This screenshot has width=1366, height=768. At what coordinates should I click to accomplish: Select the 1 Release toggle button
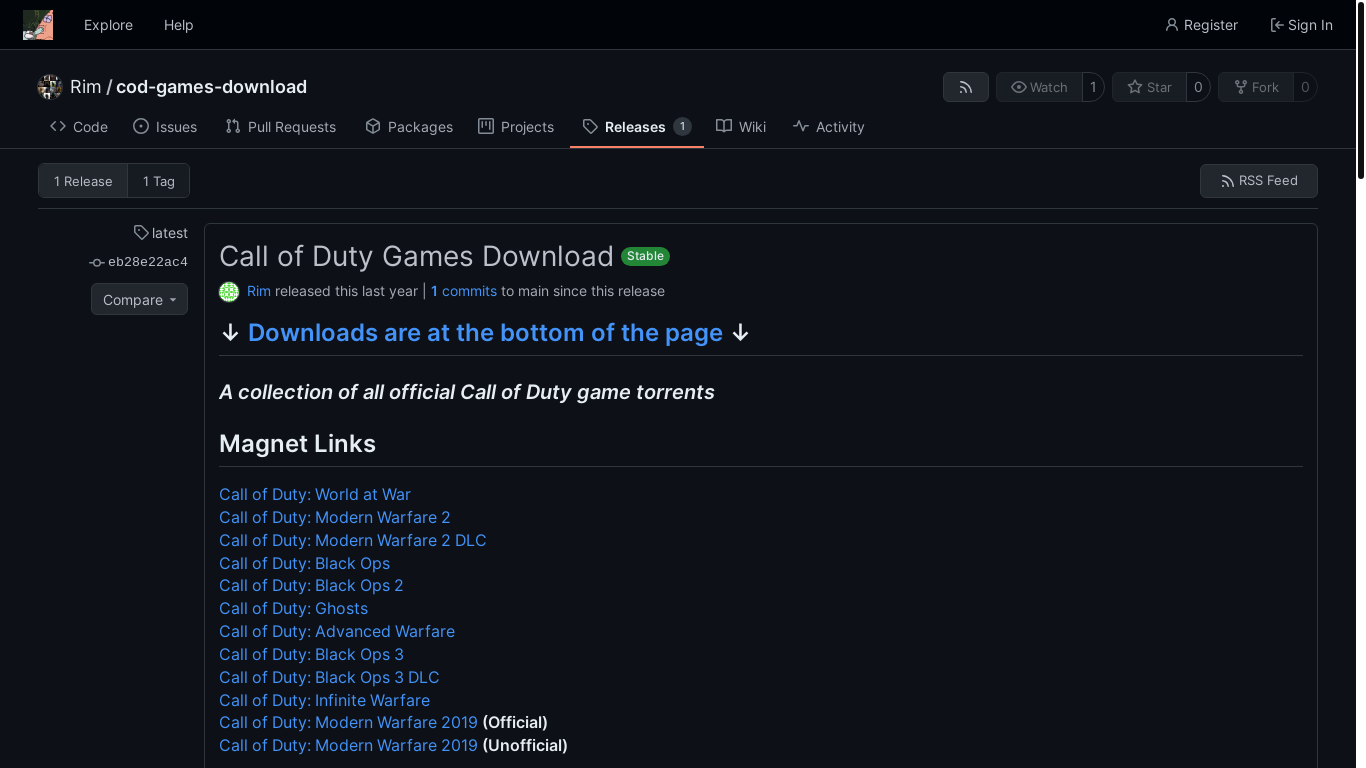tap(83, 181)
